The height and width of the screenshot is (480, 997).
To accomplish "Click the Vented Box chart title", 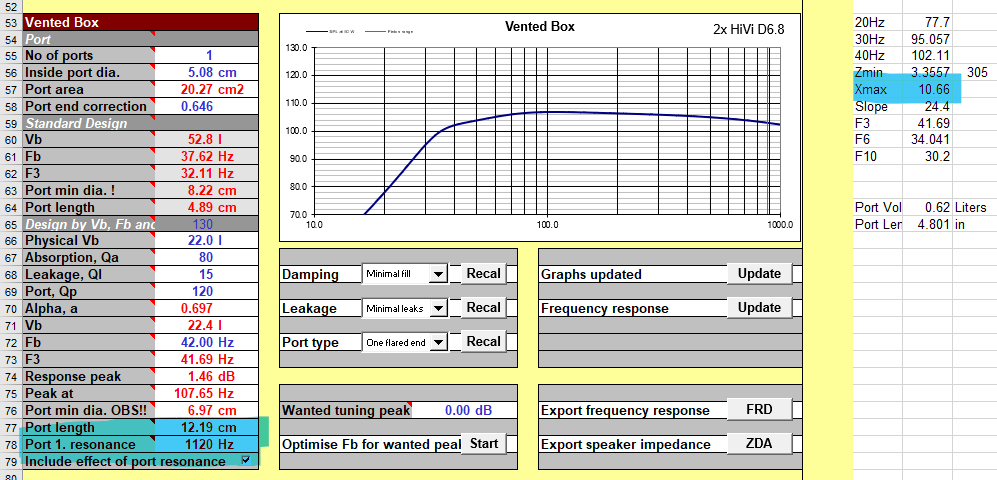I will point(539,27).
